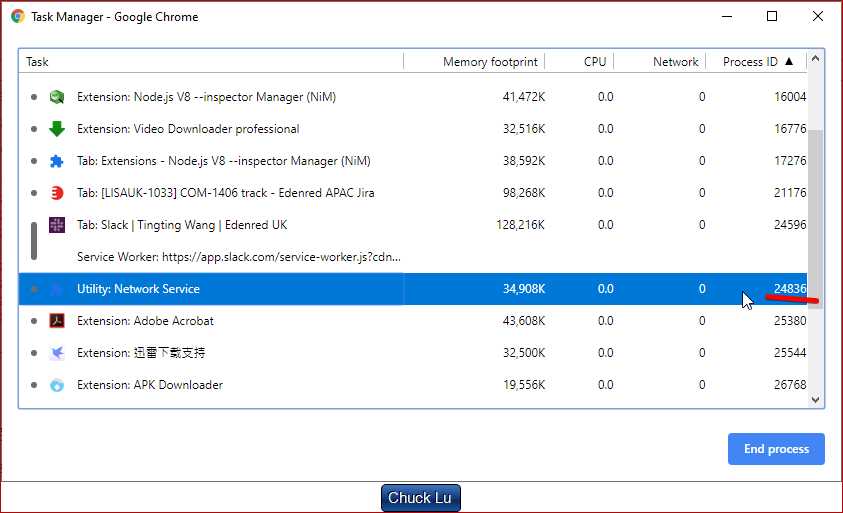Click the Chuck Lu taskbar label
Screen dimensions: 843x513
[x=420, y=498]
